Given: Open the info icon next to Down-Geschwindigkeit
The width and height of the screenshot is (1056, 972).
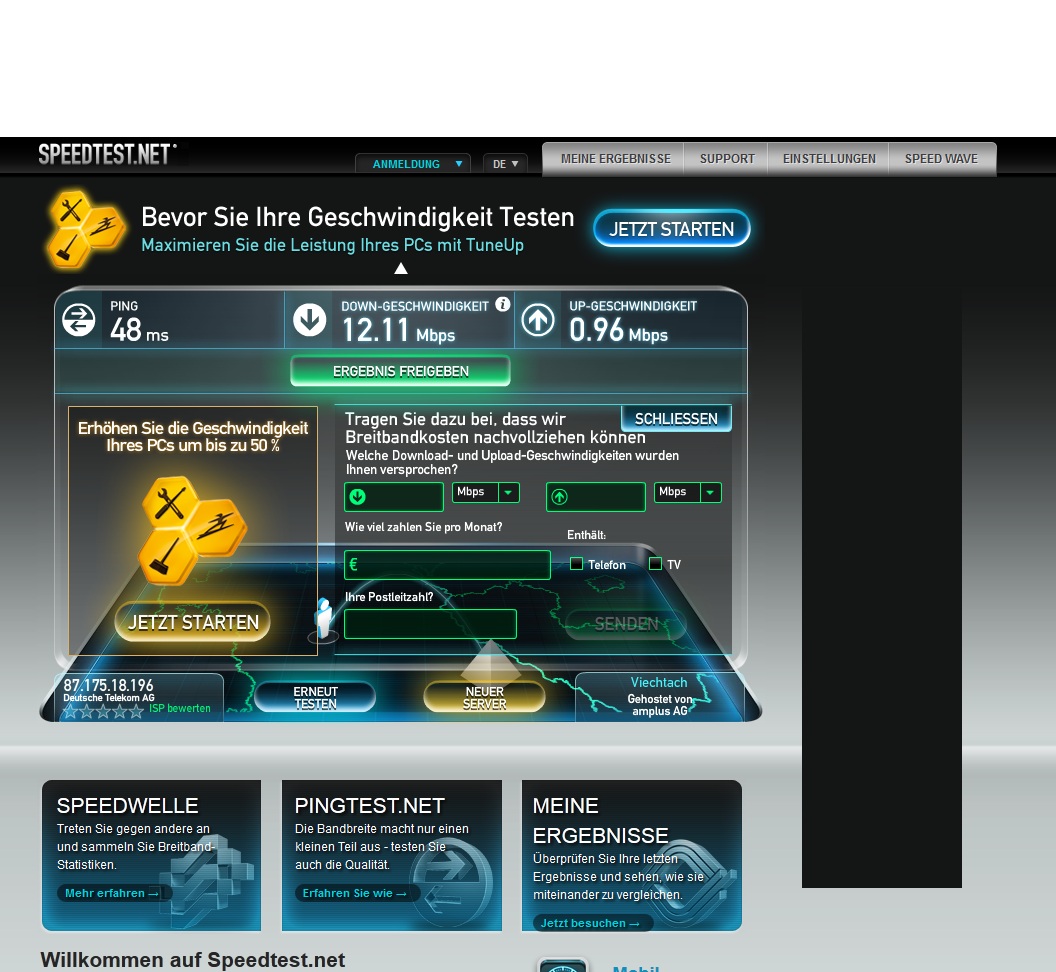Looking at the screenshot, I should click(x=502, y=304).
